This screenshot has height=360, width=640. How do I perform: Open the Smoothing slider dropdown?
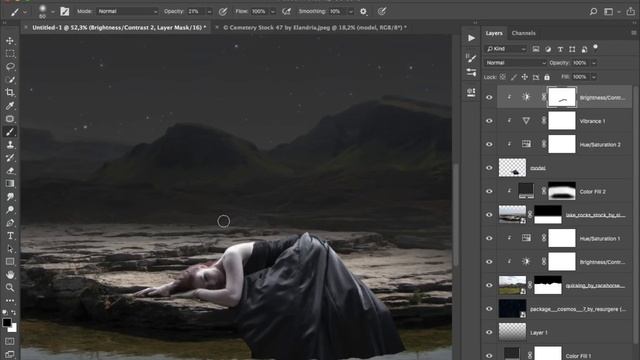point(351,12)
